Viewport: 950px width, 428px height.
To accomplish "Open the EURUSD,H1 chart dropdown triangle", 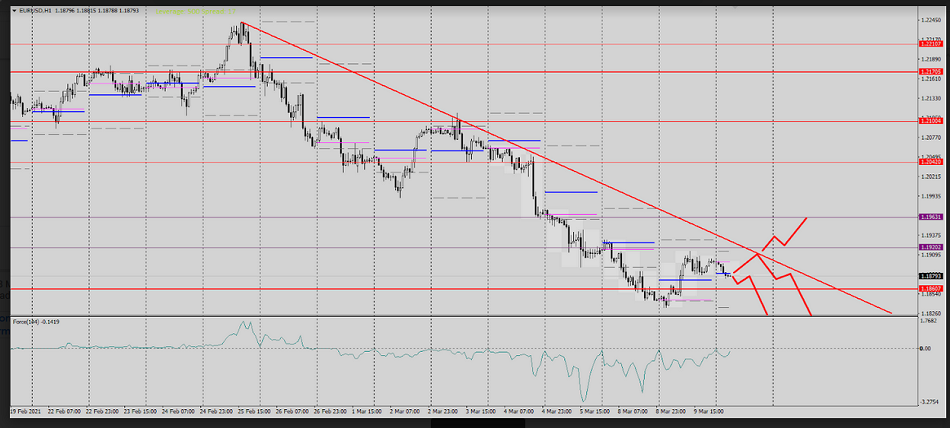I will click(x=14, y=10).
